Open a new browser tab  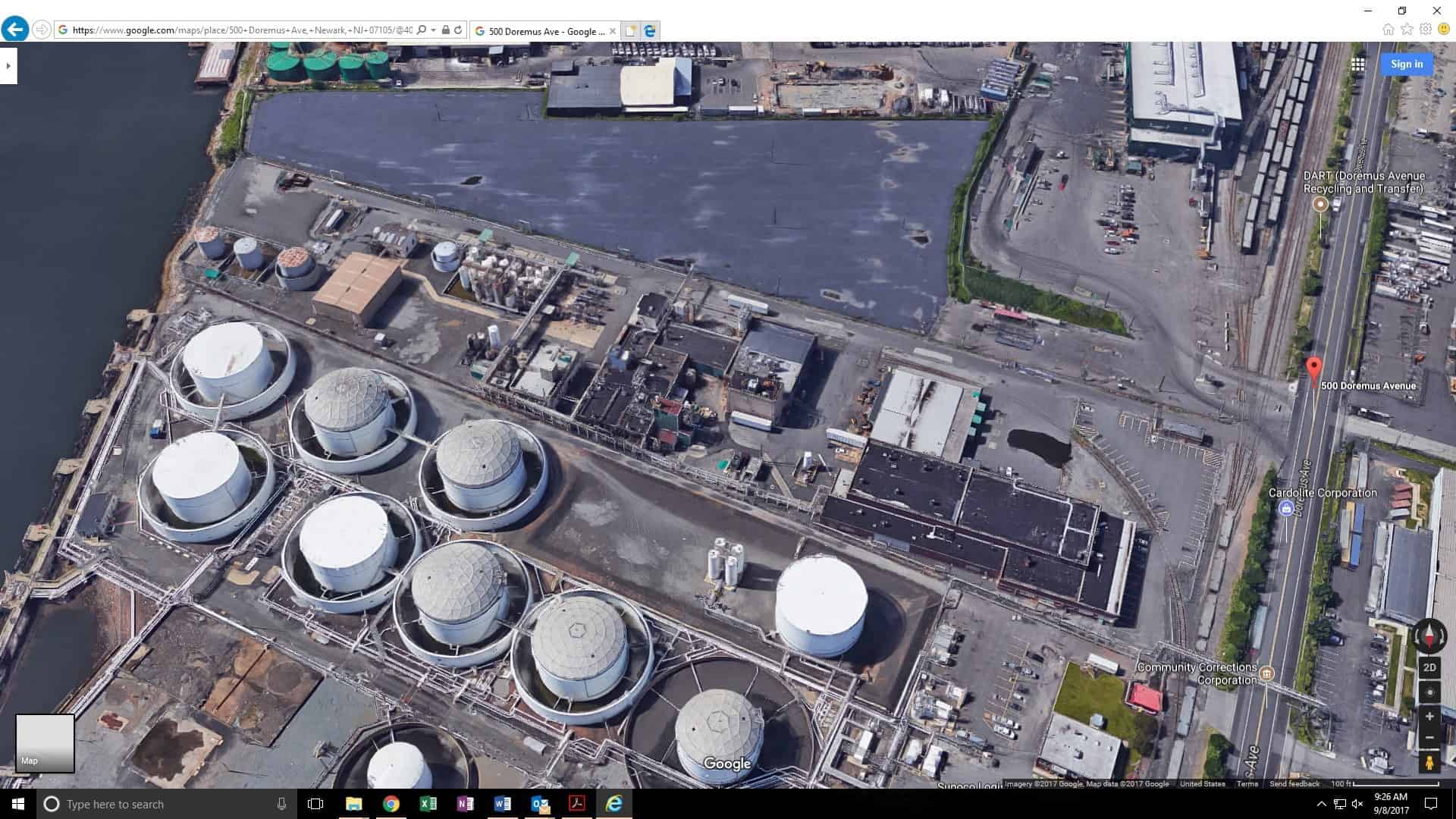pyautogui.click(x=631, y=31)
